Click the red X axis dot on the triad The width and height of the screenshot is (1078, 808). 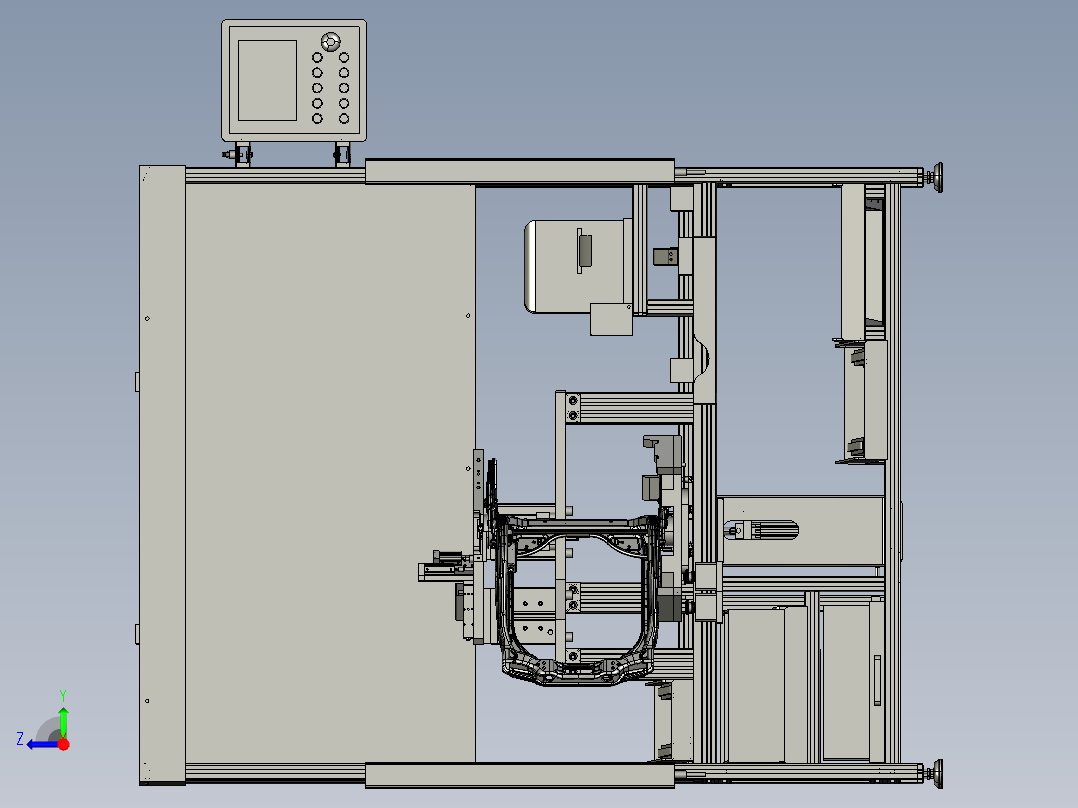pyautogui.click(x=63, y=744)
